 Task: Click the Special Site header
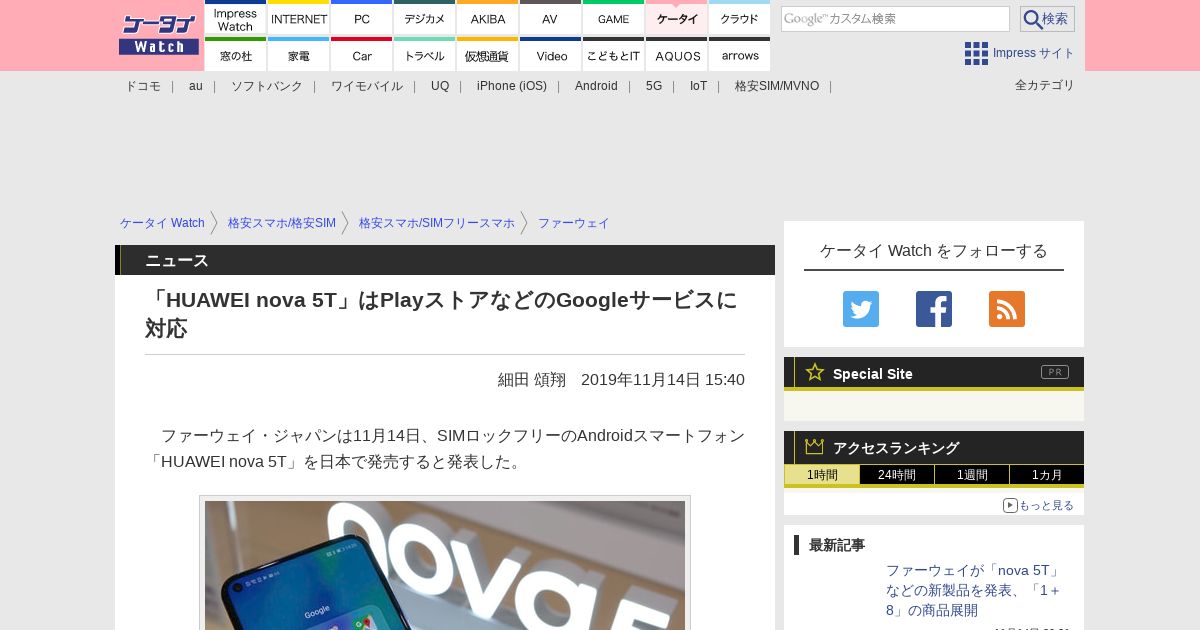[934, 373]
